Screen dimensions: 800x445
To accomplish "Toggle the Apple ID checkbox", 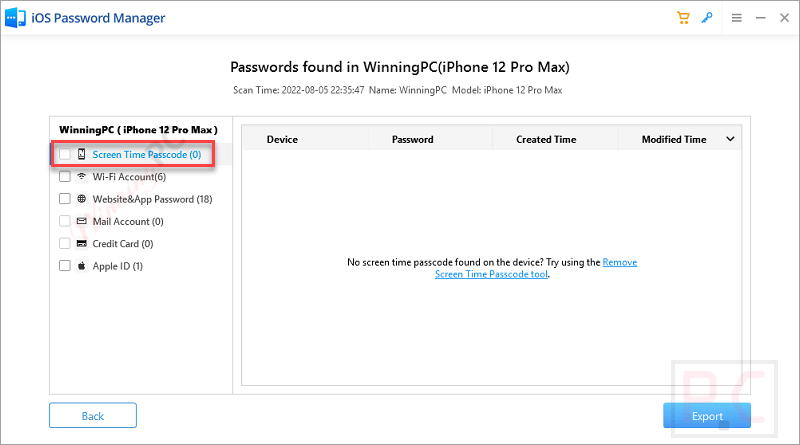I will (65, 266).
